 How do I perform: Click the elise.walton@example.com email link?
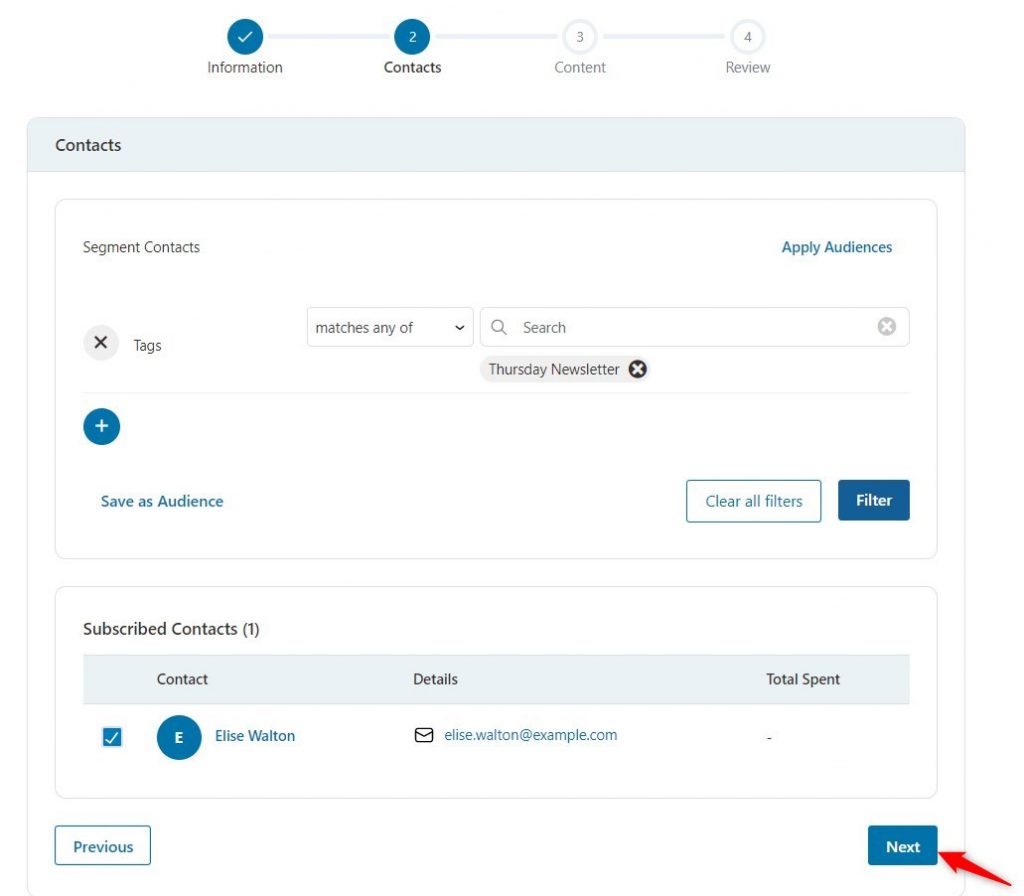click(530, 735)
